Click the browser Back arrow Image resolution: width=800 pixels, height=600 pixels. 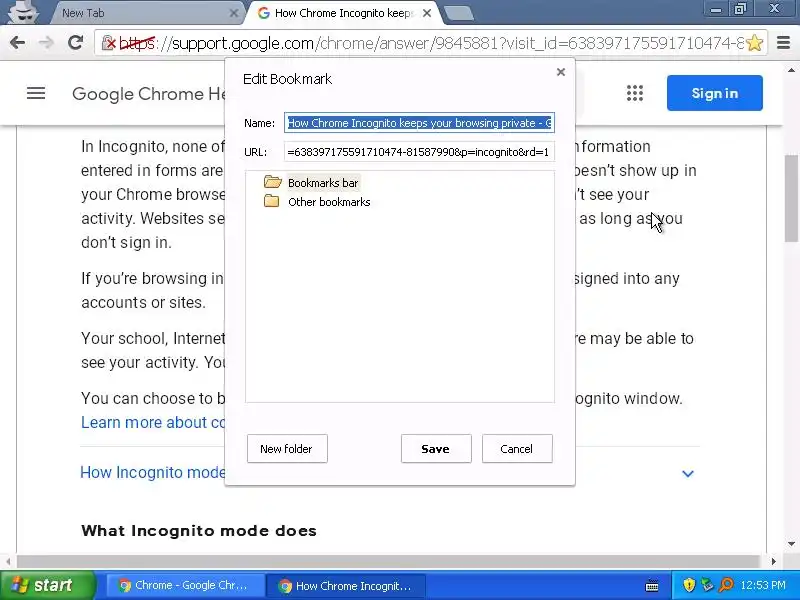pyautogui.click(x=17, y=43)
